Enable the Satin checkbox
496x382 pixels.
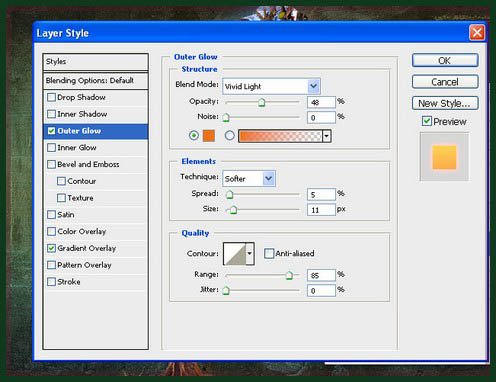coord(51,214)
